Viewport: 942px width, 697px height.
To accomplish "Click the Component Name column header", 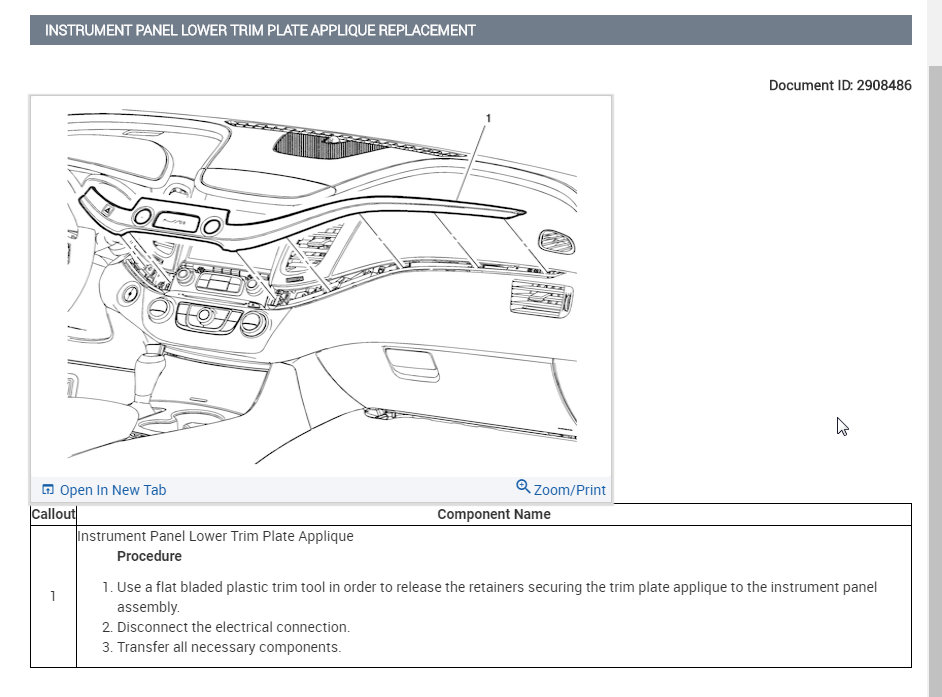I will [494, 514].
